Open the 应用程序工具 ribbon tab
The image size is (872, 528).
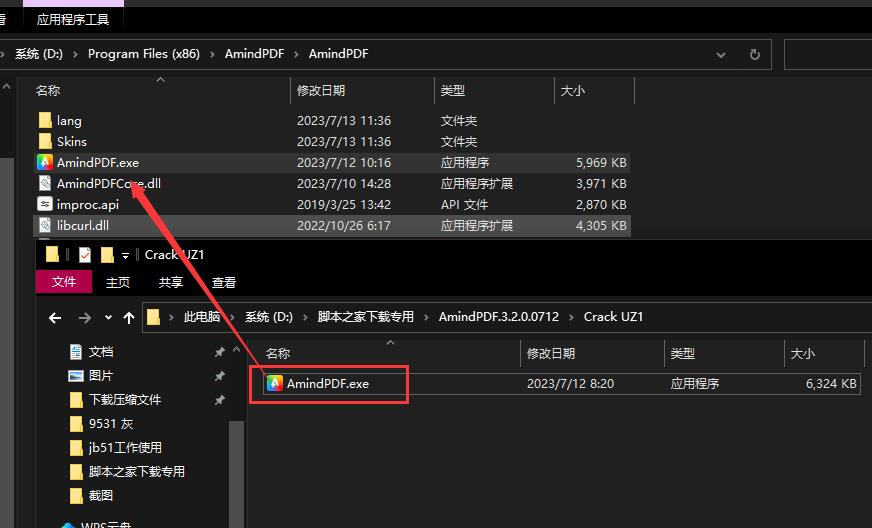point(73,19)
